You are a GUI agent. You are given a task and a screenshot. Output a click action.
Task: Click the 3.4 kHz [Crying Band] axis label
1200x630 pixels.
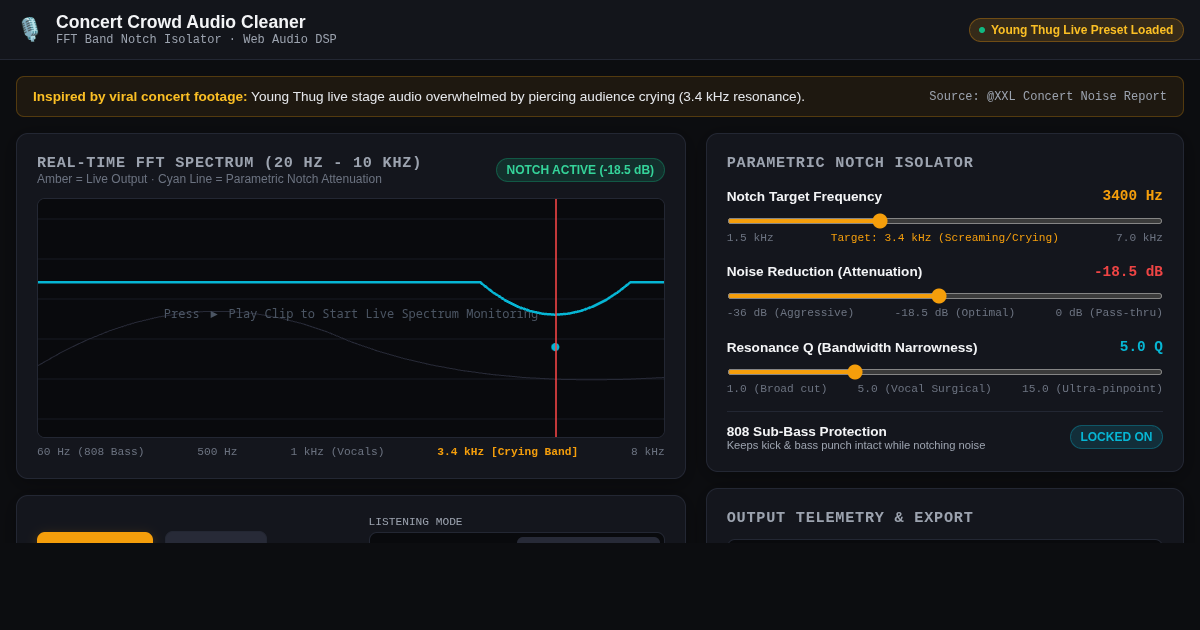pyautogui.click(x=507, y=452)
